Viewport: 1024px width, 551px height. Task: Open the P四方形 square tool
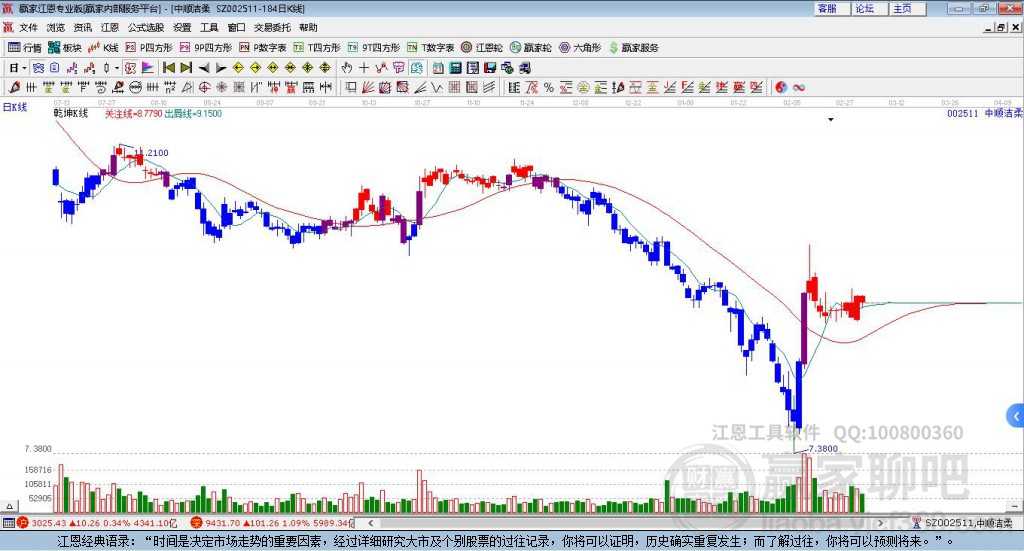tap(149, 47)
